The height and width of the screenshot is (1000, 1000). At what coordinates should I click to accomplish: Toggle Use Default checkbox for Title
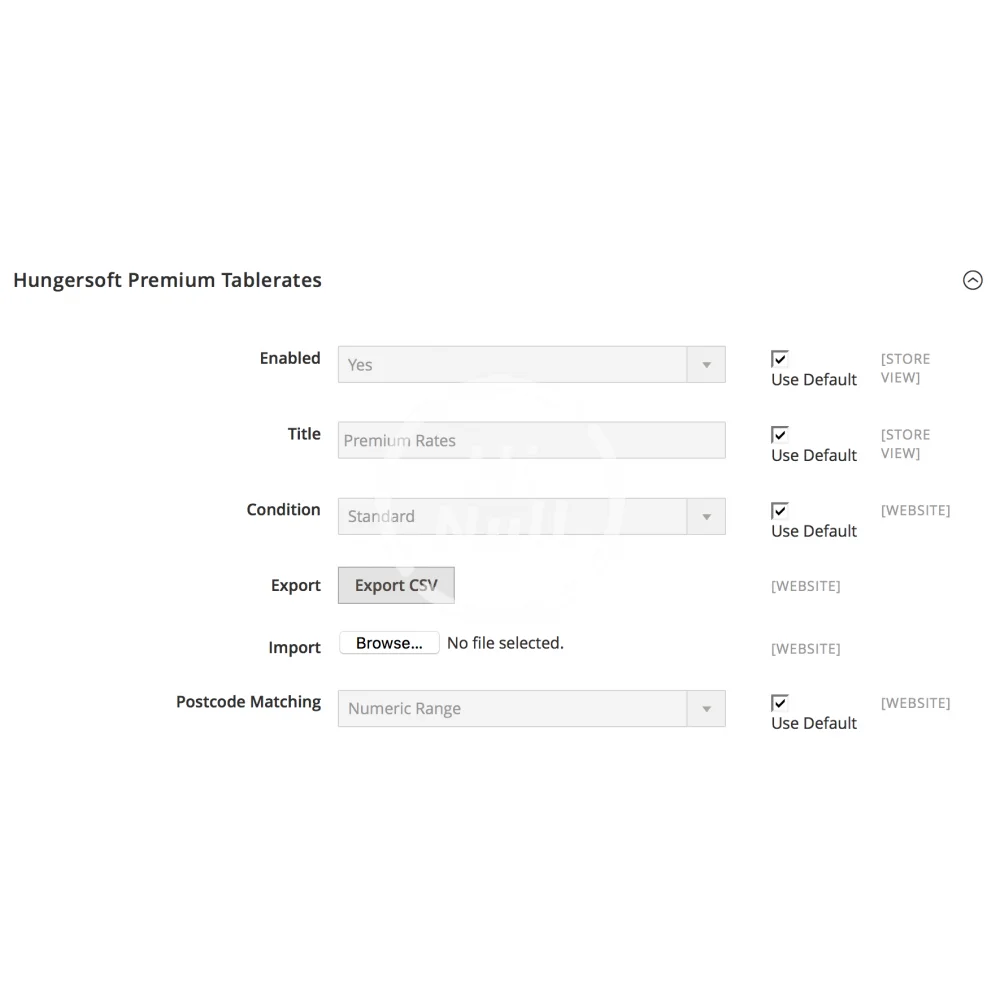pos(780,435)
